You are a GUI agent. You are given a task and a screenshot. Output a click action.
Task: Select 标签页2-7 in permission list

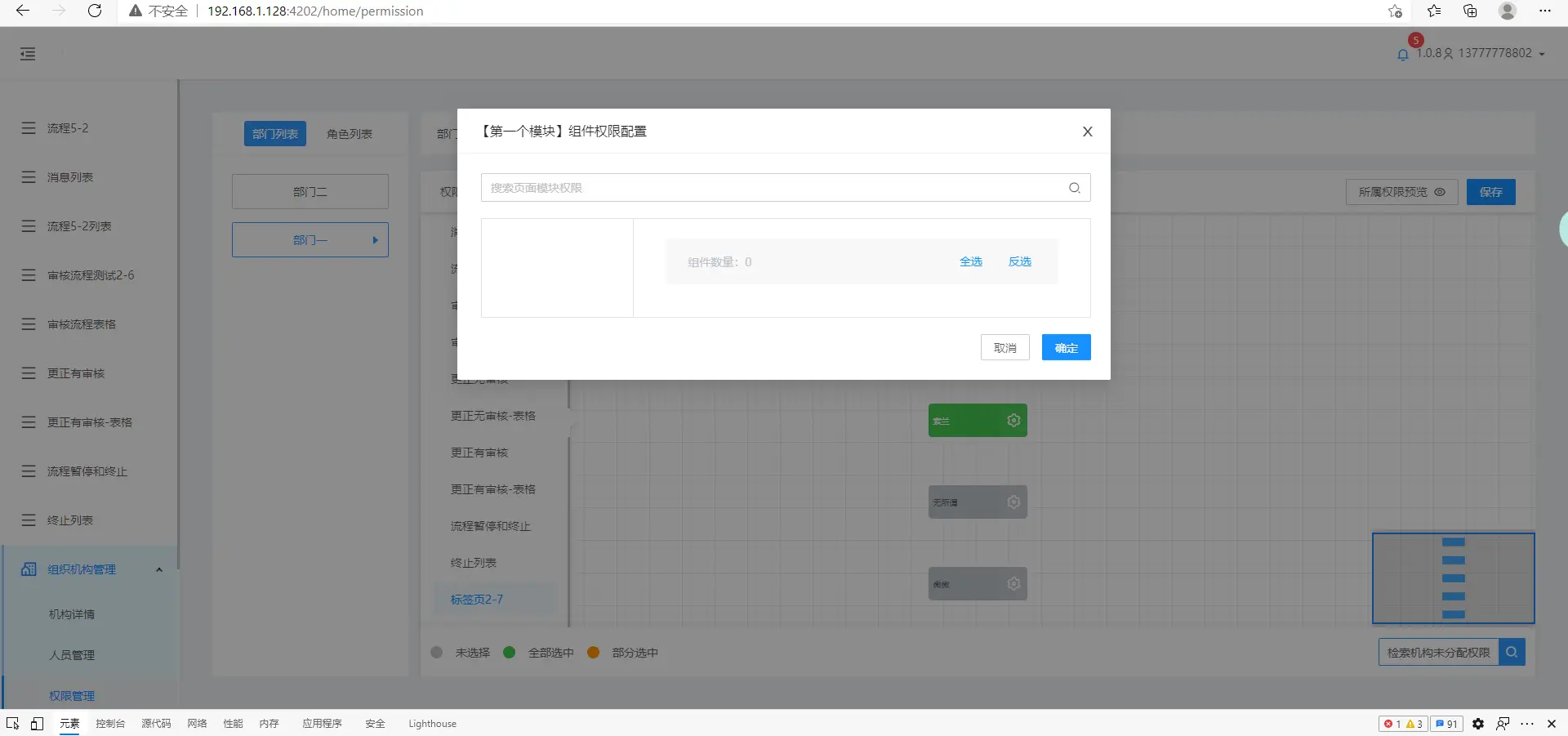477,600
